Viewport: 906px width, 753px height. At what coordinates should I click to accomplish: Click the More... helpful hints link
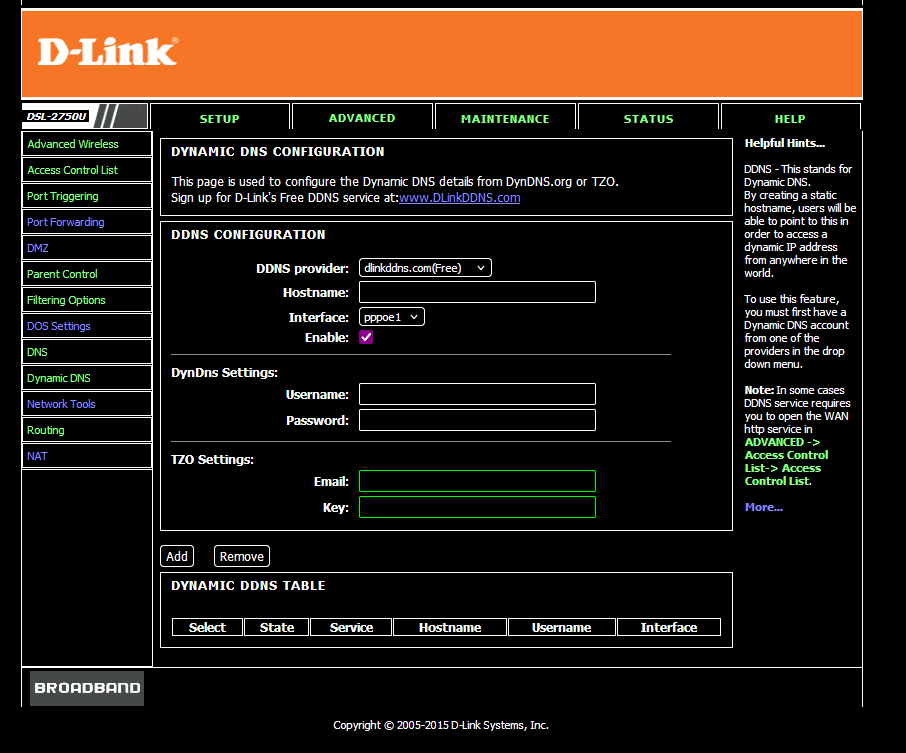point(763,508)
